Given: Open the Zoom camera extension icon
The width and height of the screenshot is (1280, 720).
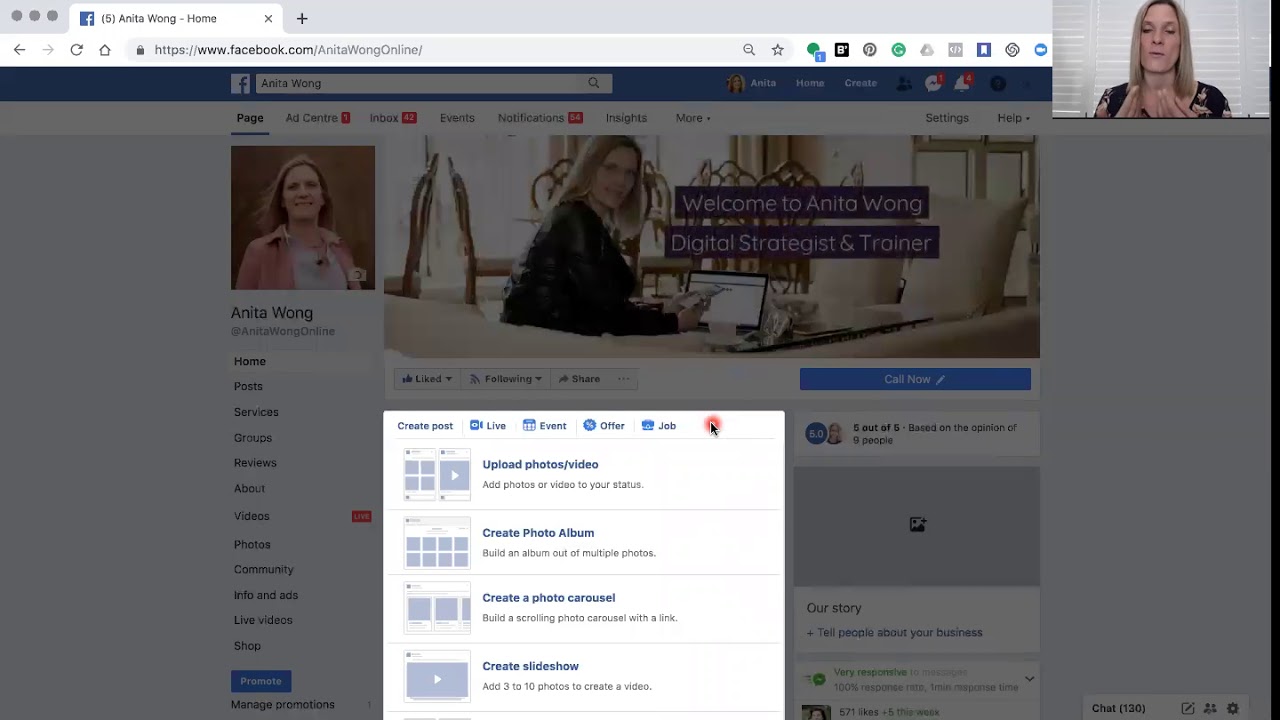Looking at the screenshot, I should click(x=1041, y=50).
